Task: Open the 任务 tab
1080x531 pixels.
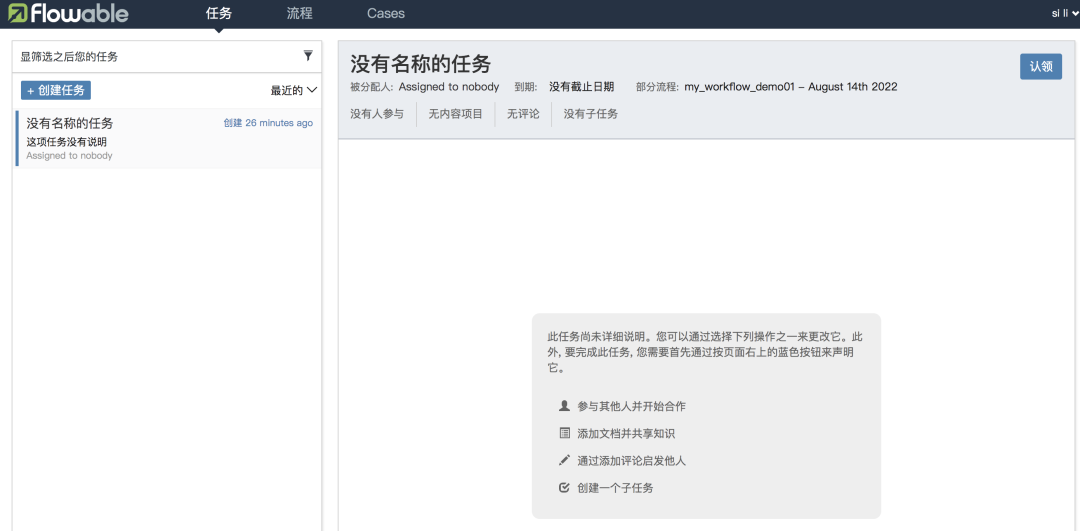Action: 218,13
